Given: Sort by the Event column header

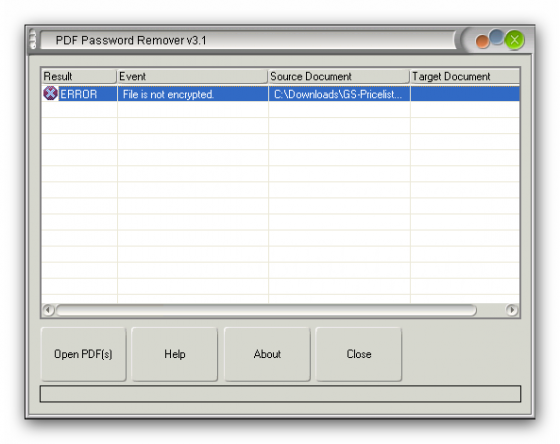Looking at the screenshot, I should (192, 76).
